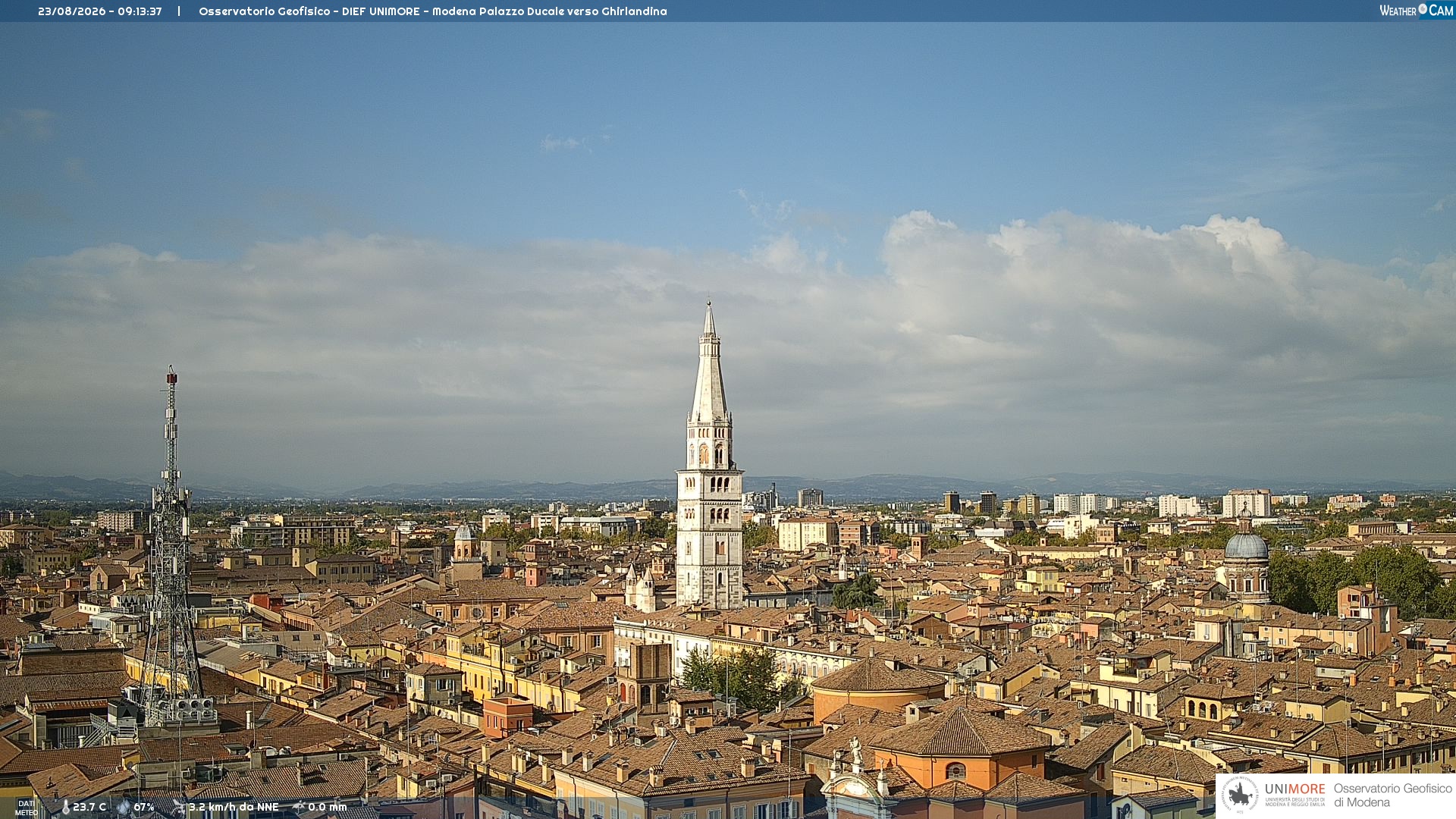Viewport: 1456px width, 819px height.
Task: Click the Osservatorio Geofisico di Modena text
Action: 1393,795
